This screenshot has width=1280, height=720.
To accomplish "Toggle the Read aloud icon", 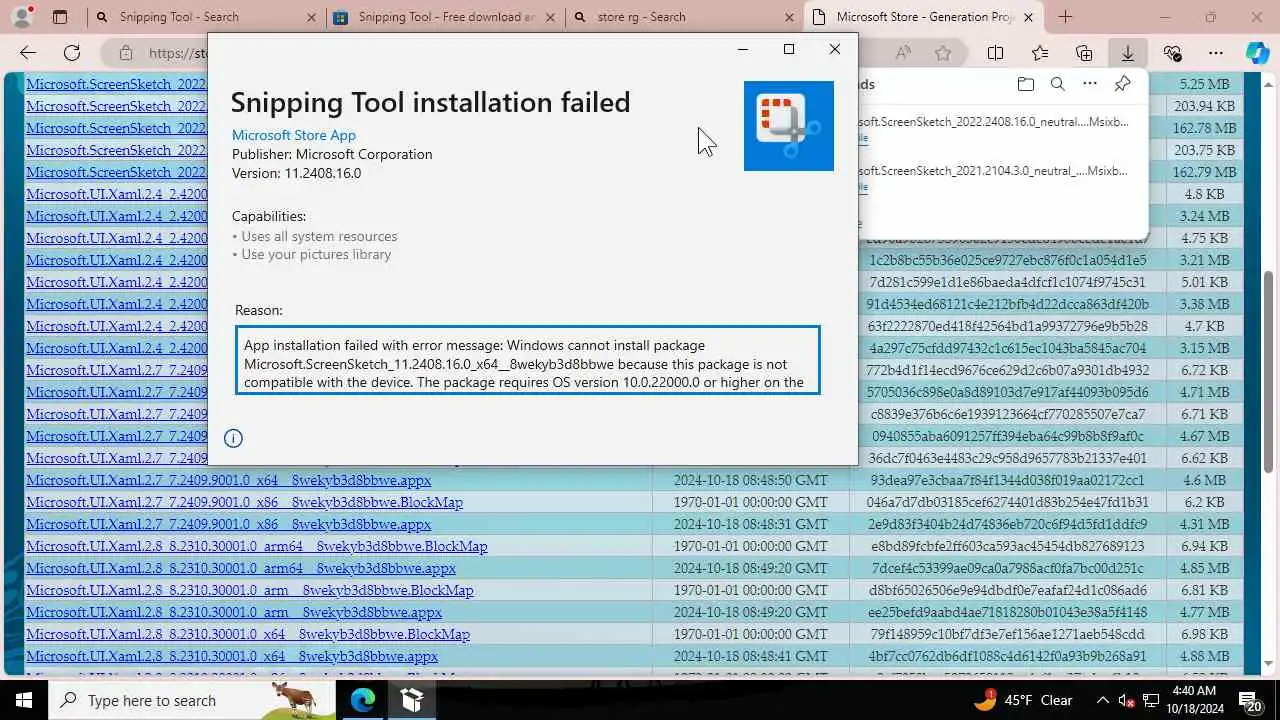I will tap(903, 53).
